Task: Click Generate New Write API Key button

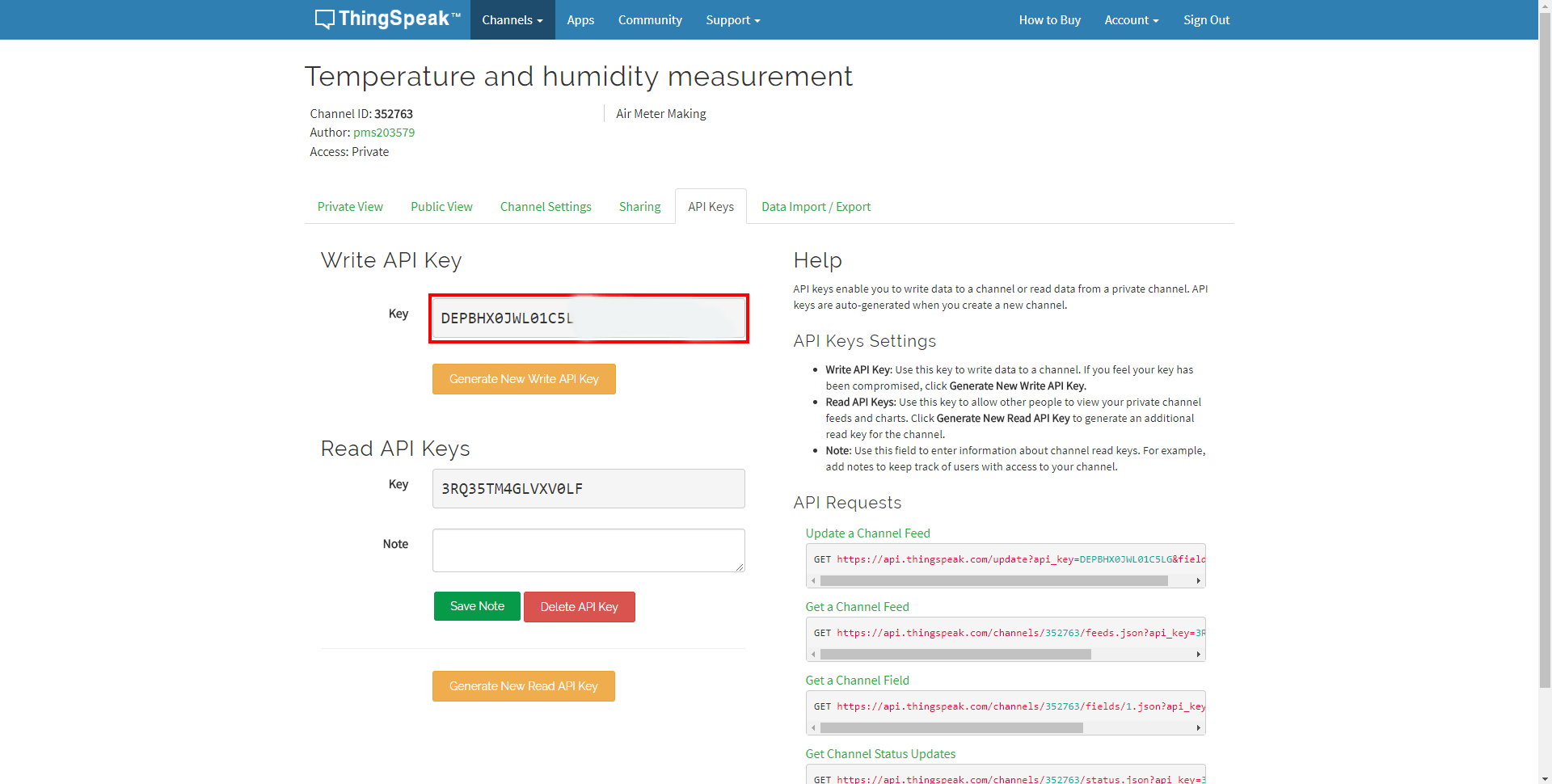Action: 524,379
